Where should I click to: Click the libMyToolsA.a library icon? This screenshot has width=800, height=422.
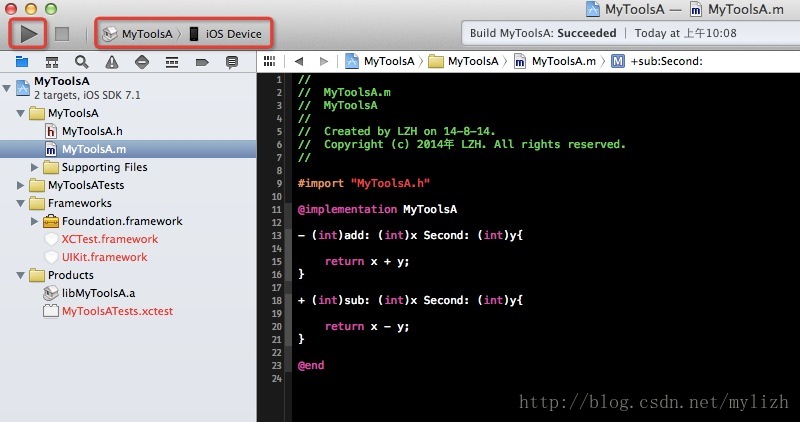51,293
